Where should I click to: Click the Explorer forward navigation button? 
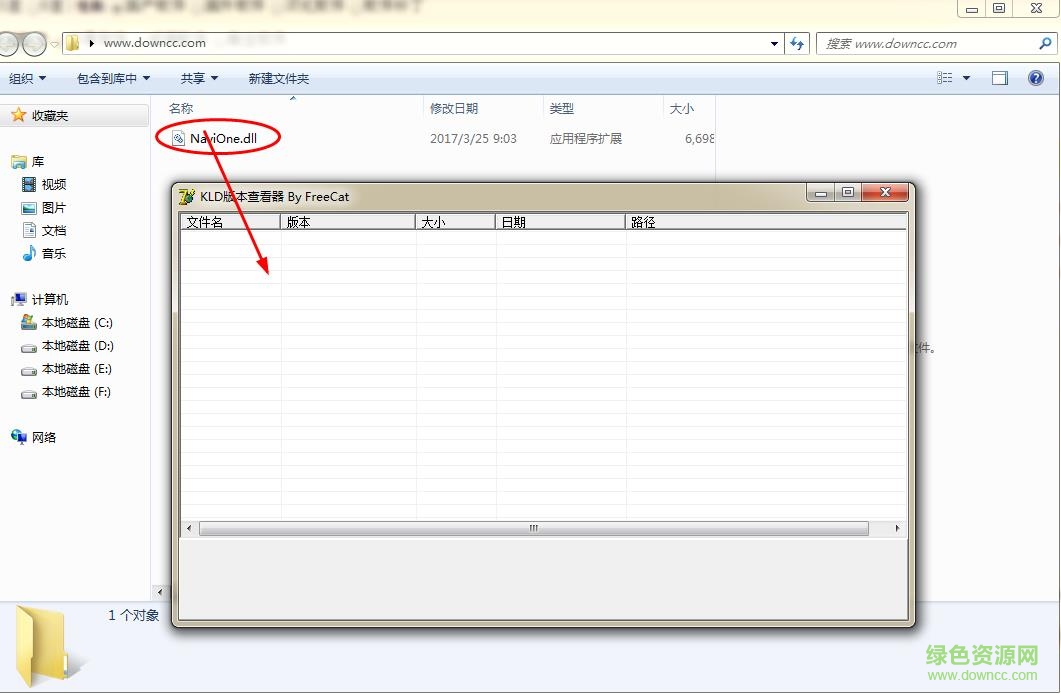point(34,44)
